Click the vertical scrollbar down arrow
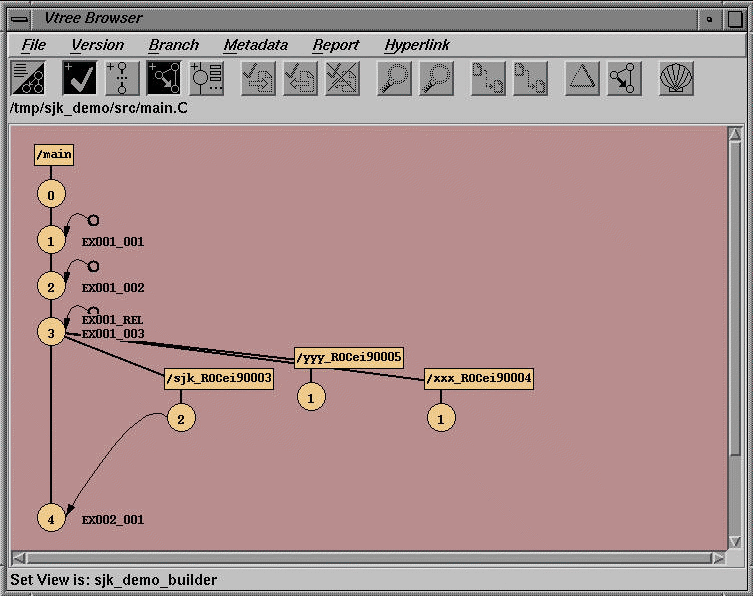This screenshot has height=596, width=753. coord(736,540)
